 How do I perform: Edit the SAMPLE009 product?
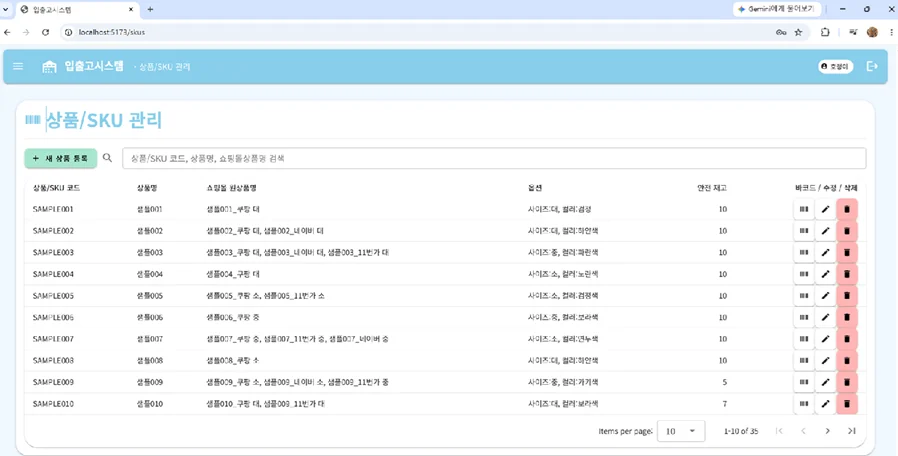coord(825,382)
